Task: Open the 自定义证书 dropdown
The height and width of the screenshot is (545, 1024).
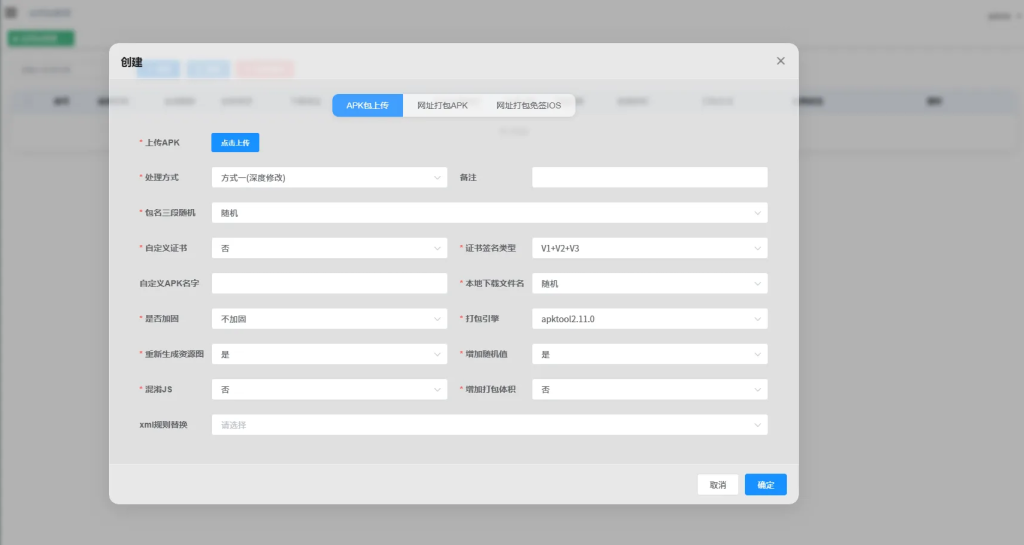Action: tap(329, 248)
